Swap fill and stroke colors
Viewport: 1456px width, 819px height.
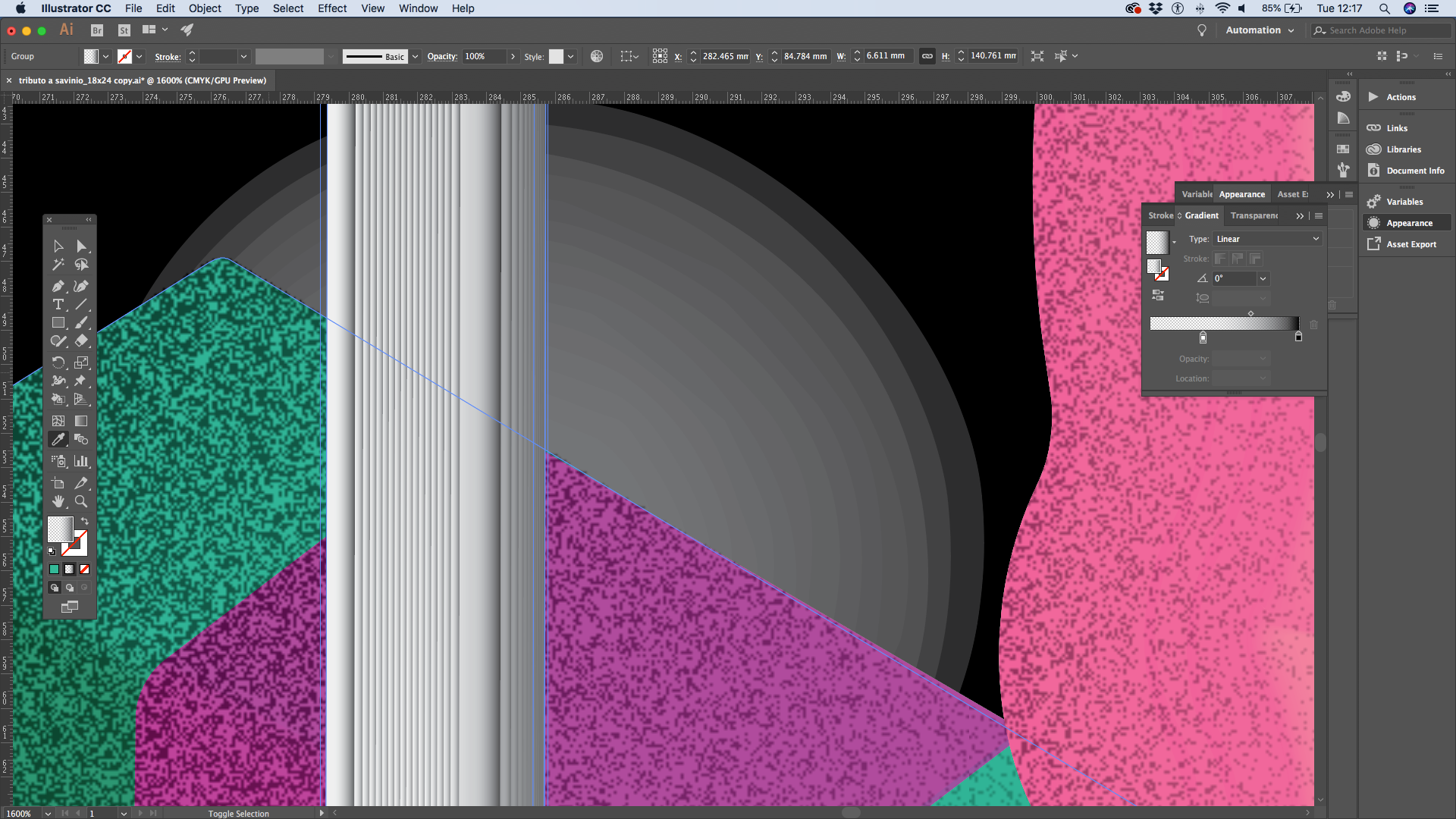[85, 521]
